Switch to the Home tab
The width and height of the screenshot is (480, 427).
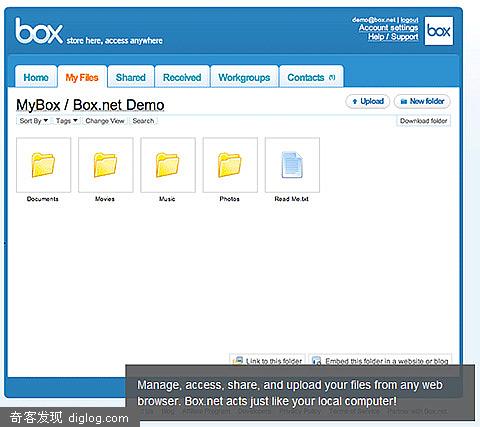(x=36, y=77)
